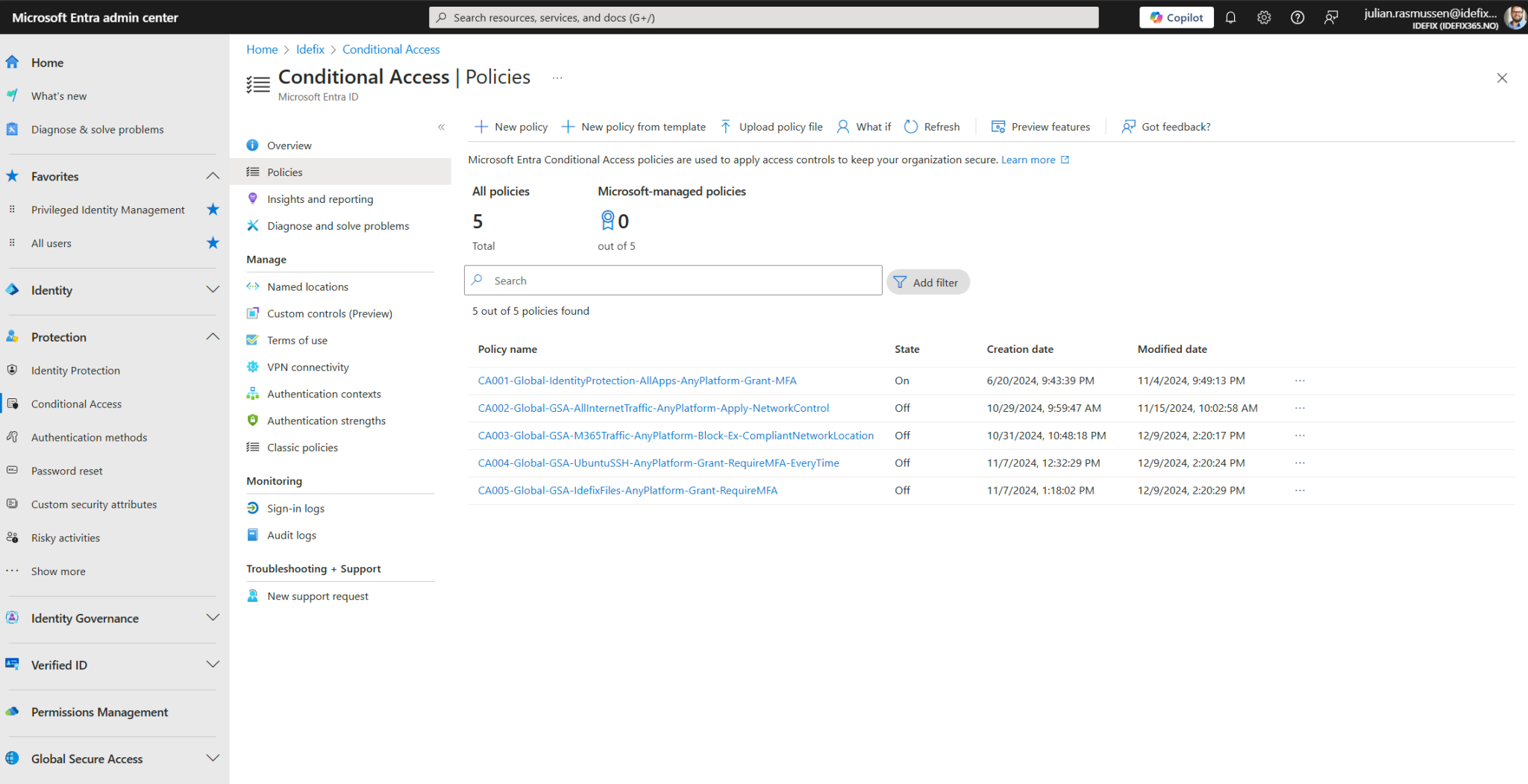This screenshot has width=1528, height=784.
Task: Open Authentication strengths settings
Action: point(327,420)
